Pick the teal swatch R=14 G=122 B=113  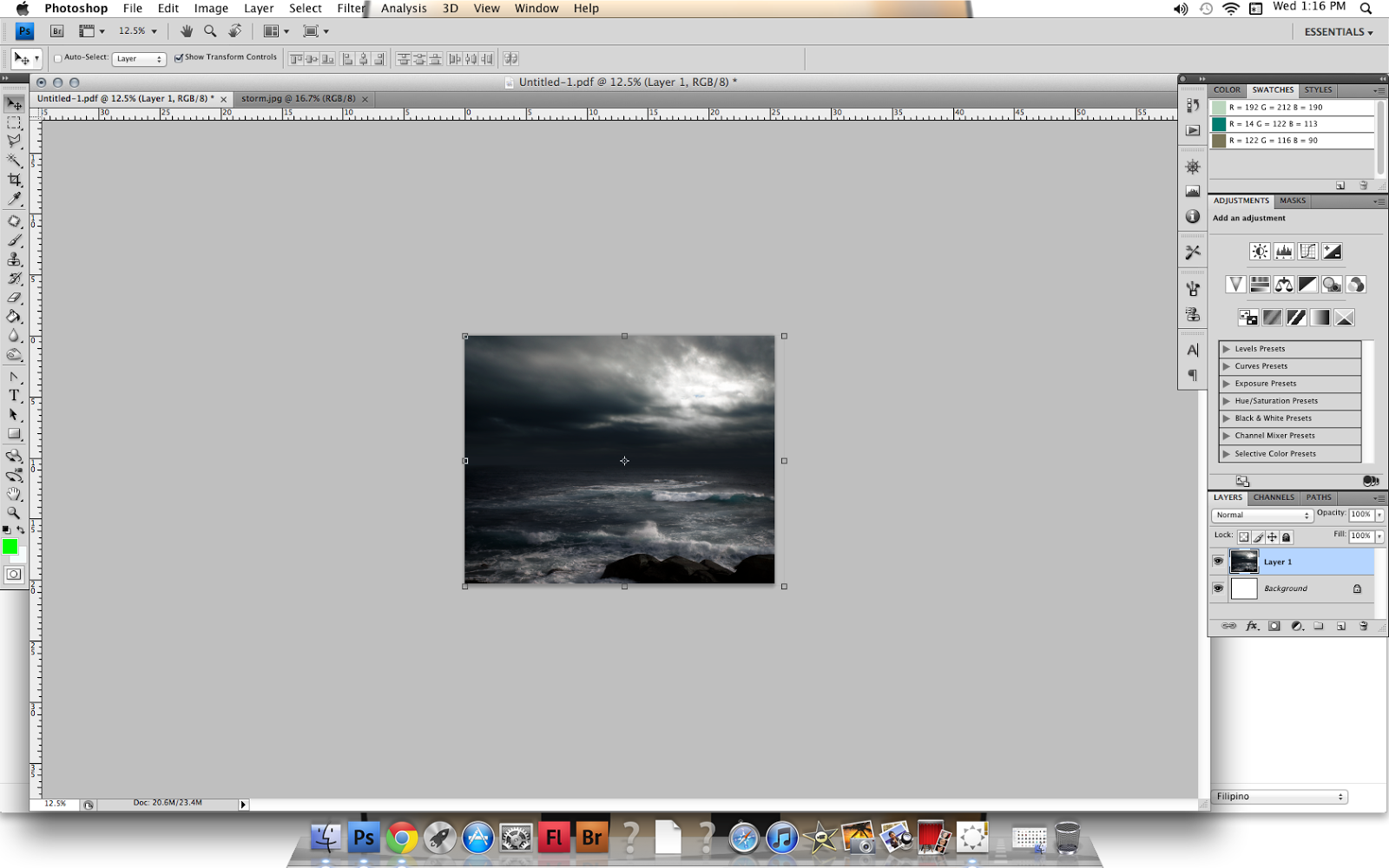tap(1219, 124)
